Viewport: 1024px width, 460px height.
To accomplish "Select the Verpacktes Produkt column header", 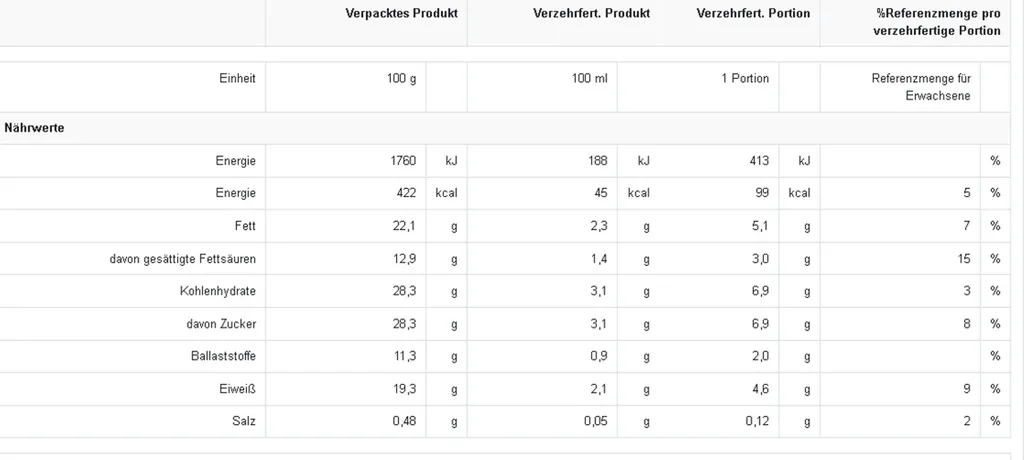I will [x=402, y=13].
